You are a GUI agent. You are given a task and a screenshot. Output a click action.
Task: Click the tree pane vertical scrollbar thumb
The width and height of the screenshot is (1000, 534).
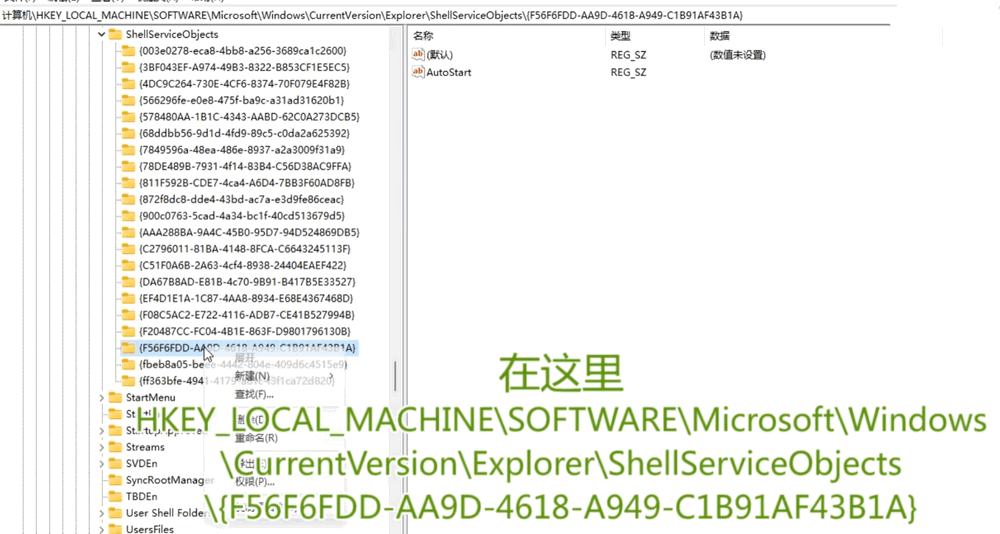[395, 376]
